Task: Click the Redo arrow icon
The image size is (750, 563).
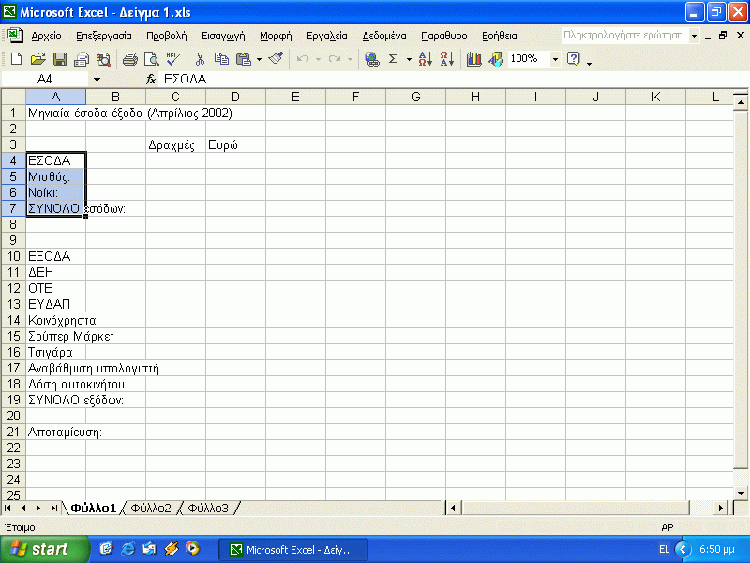Action: point(334,59)
